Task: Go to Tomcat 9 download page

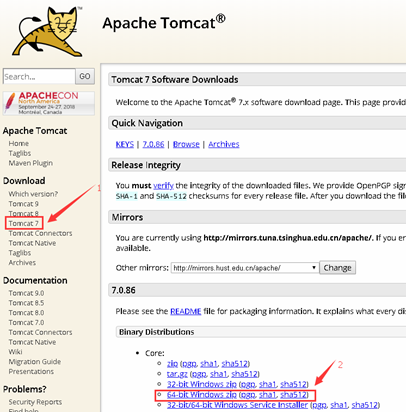Action: 23,204
